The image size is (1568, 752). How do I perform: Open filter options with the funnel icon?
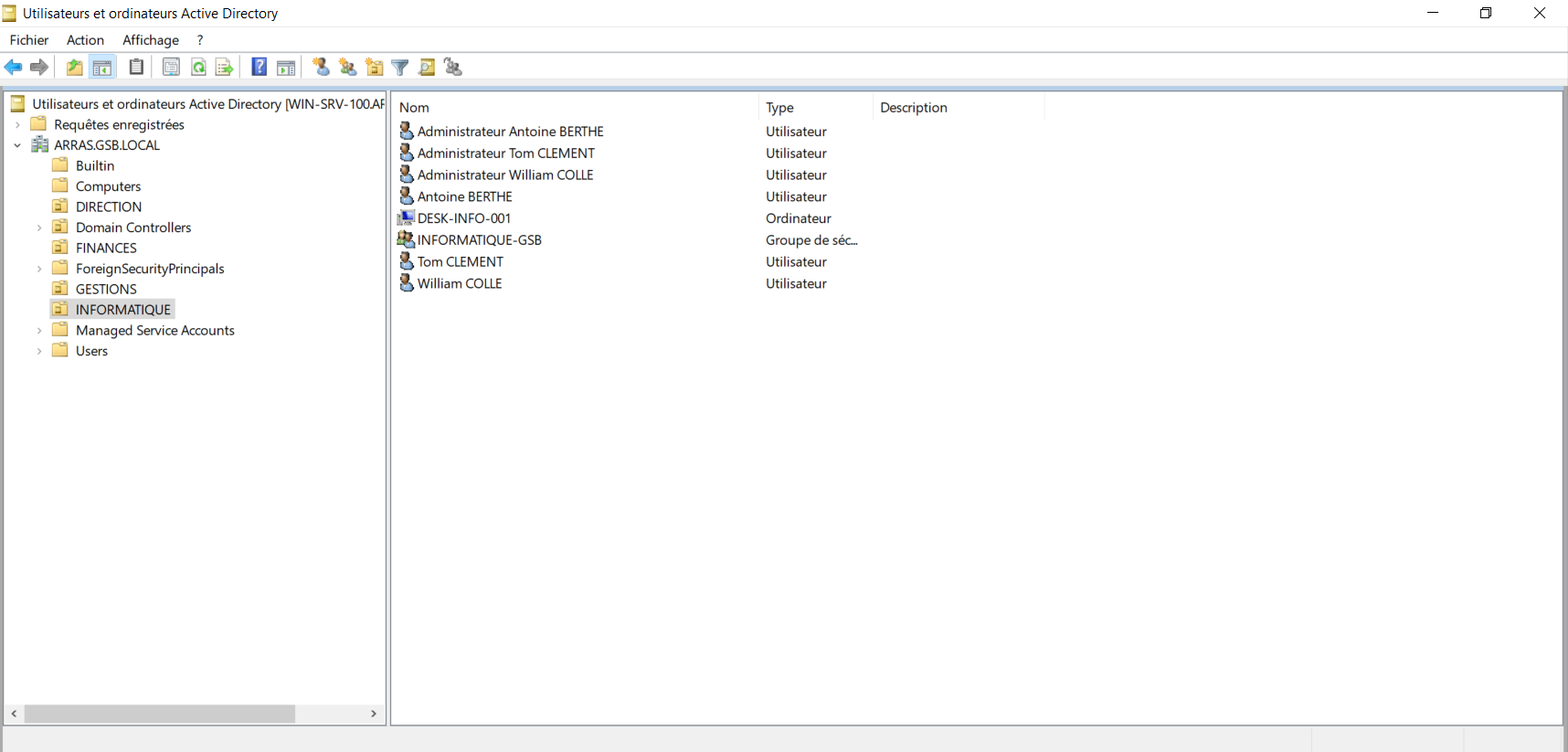pyautogui.click(x=400, y=68)
